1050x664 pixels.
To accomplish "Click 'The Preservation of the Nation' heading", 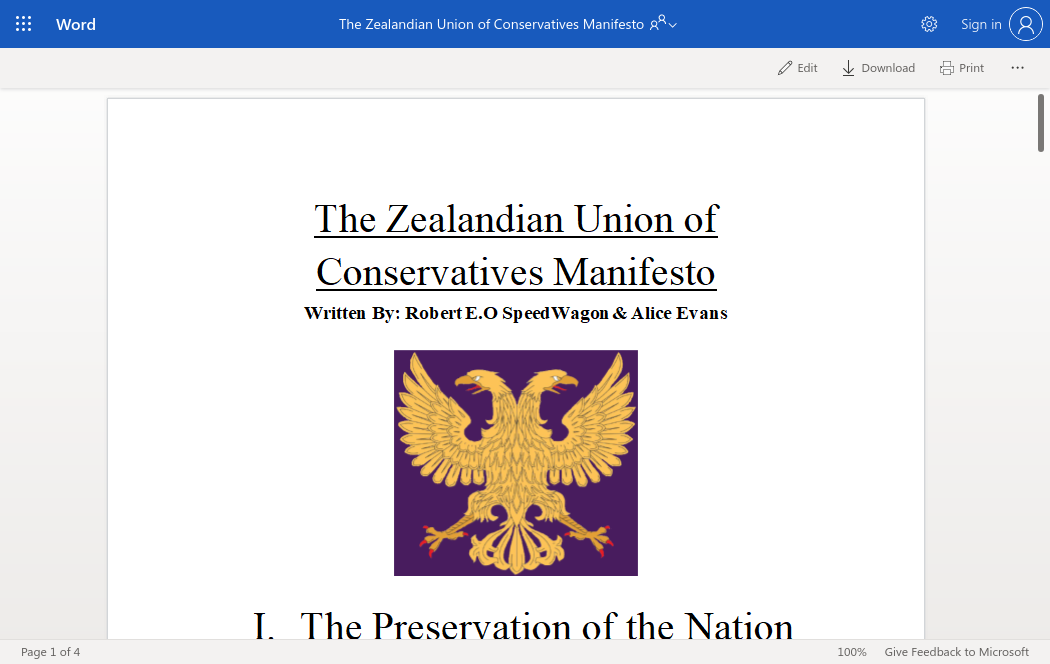I will tap(546, 626).
